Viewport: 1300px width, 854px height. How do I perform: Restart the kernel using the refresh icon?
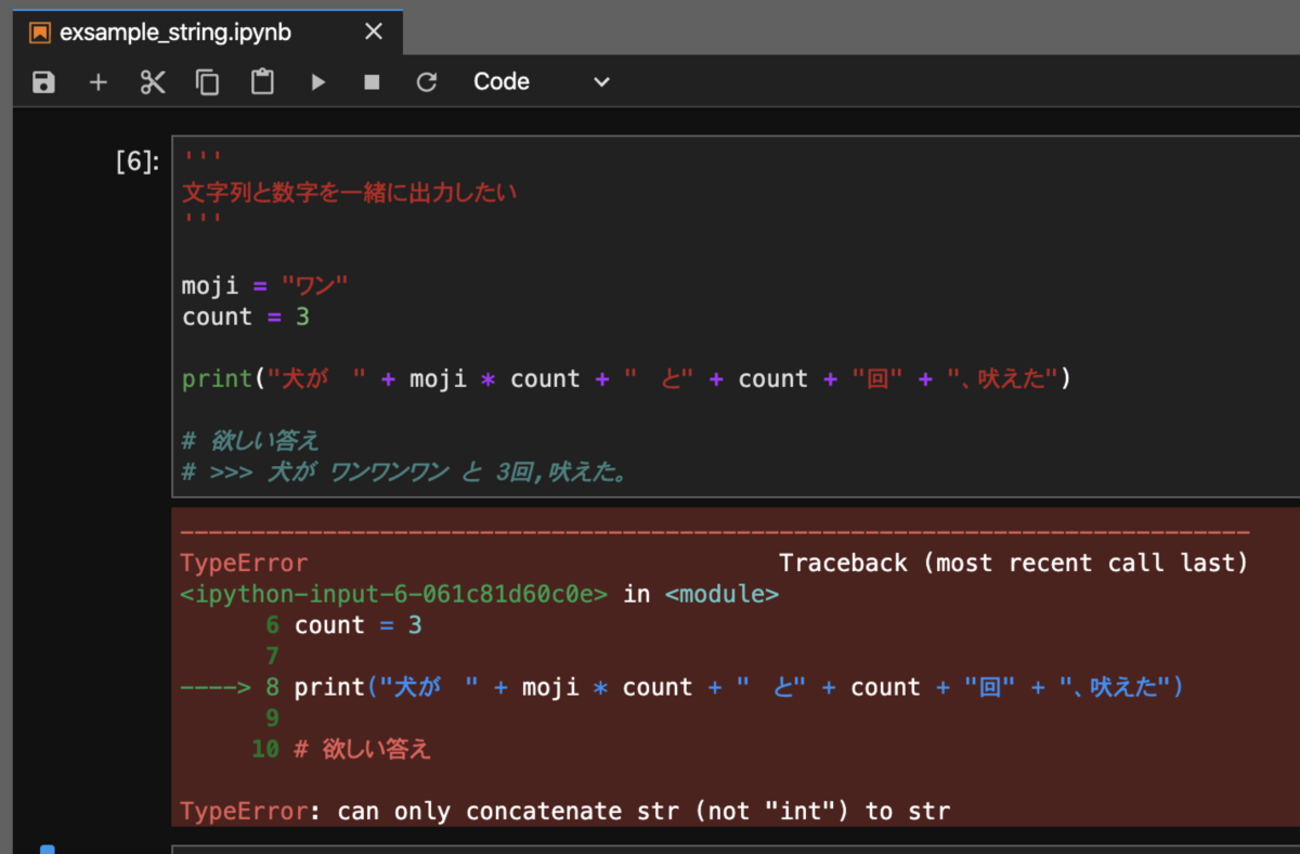(427, 82)
